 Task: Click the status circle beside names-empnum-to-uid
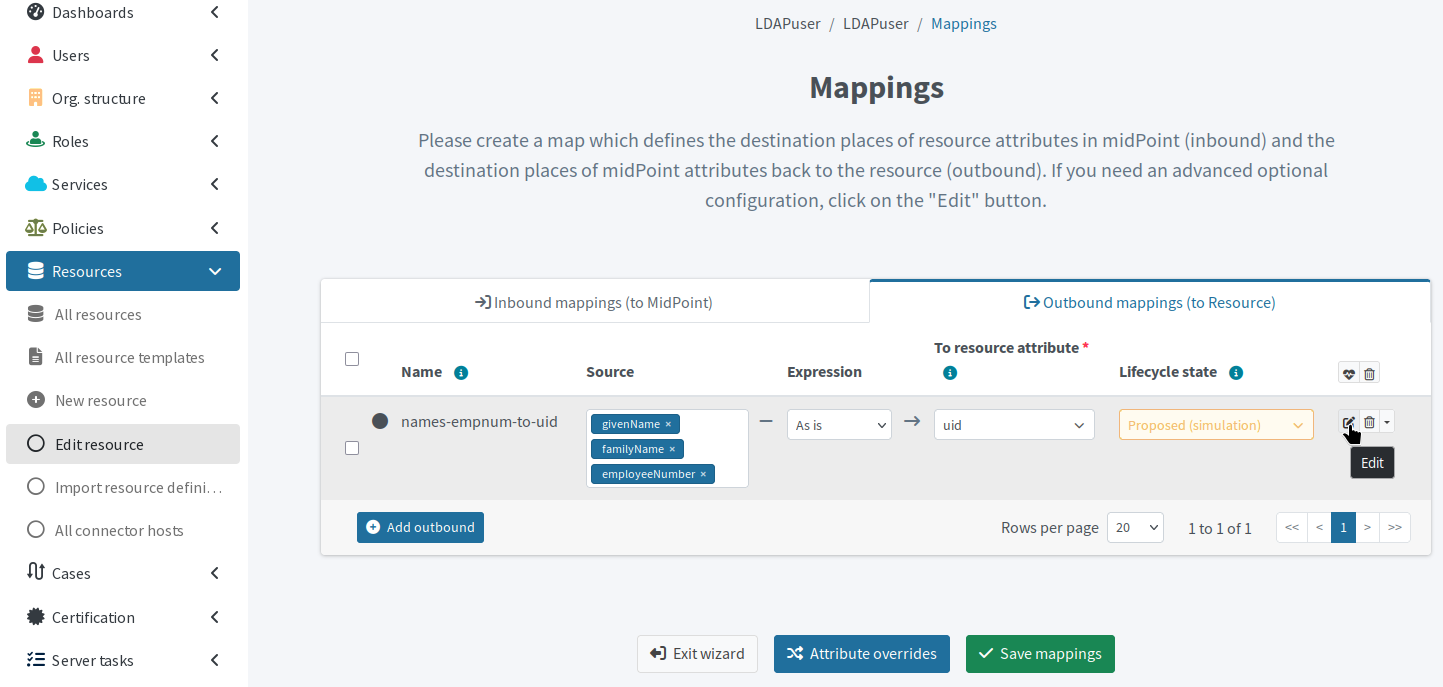click(380, 420)
